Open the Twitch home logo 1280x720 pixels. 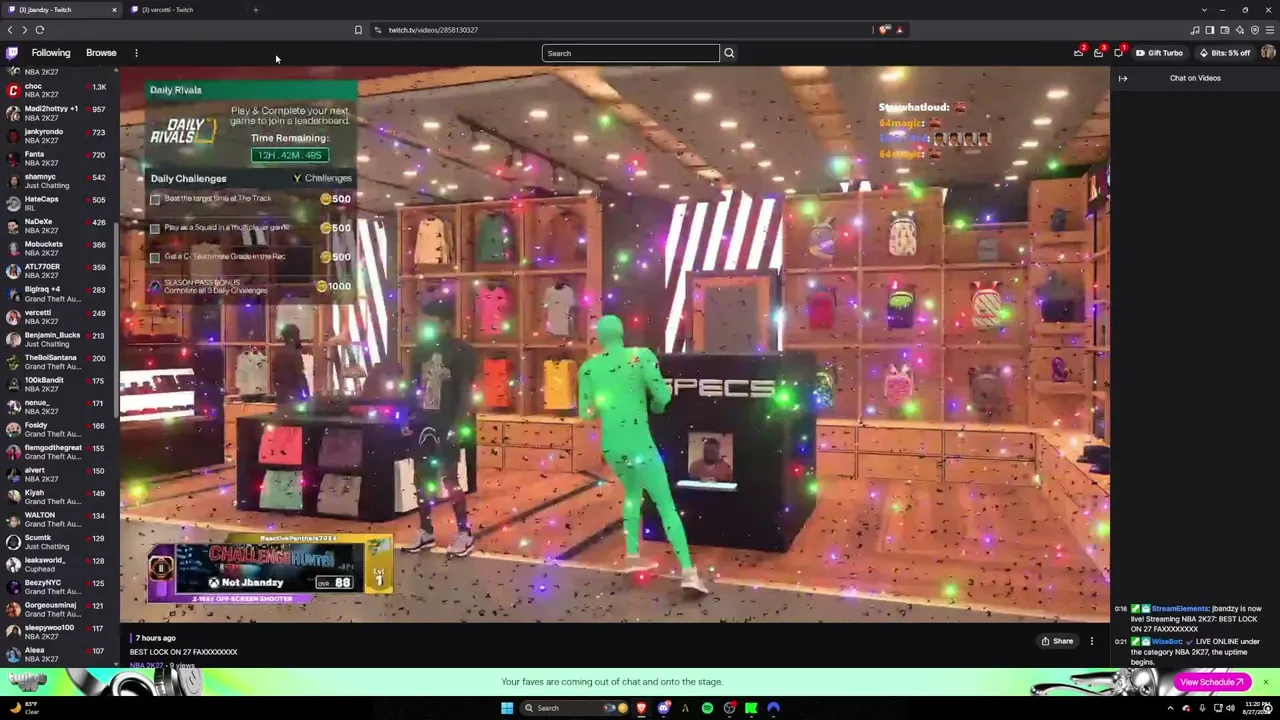click(x=12, y=53)
